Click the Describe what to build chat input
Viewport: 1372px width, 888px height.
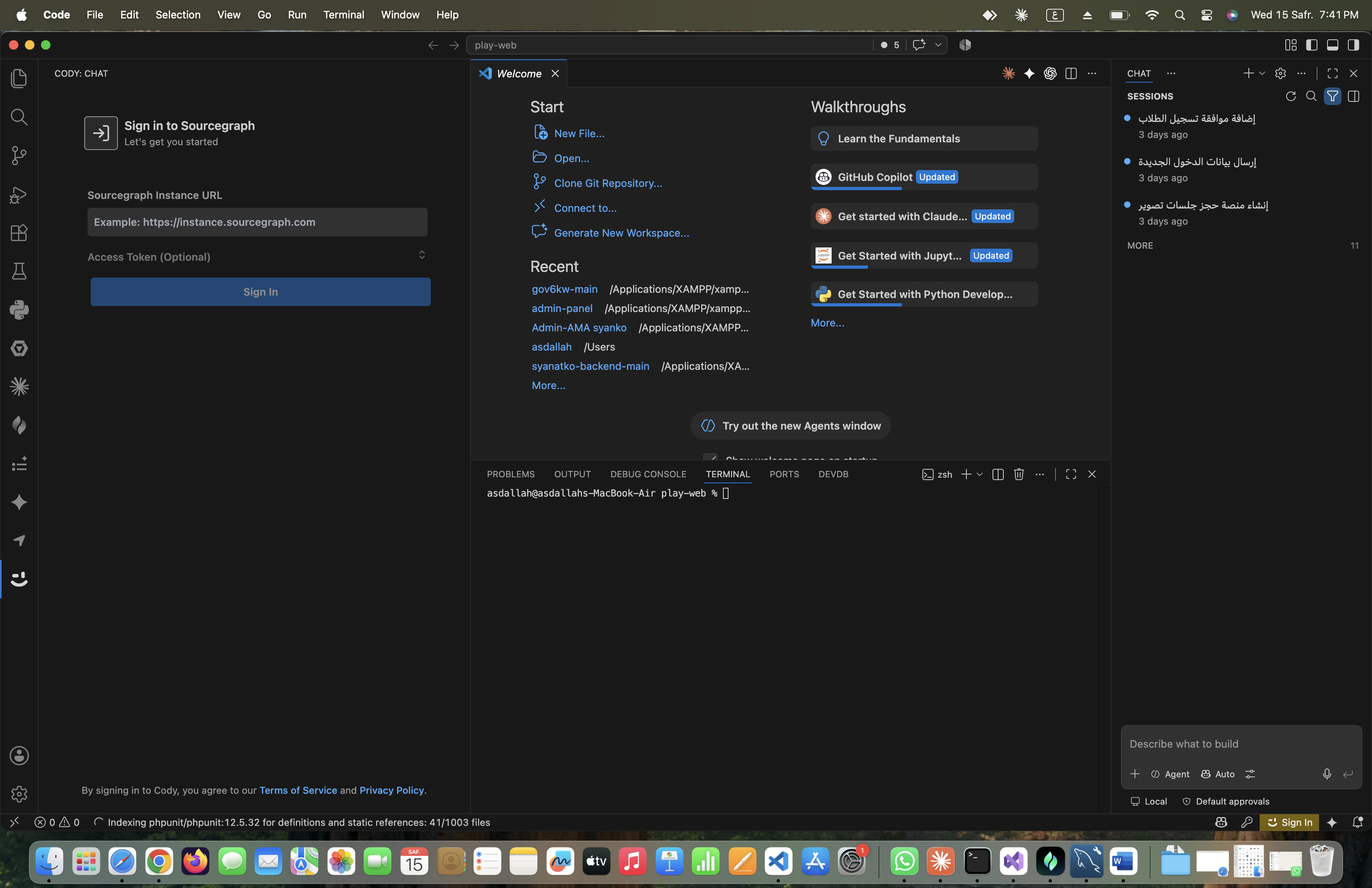tap(1240, 744)
